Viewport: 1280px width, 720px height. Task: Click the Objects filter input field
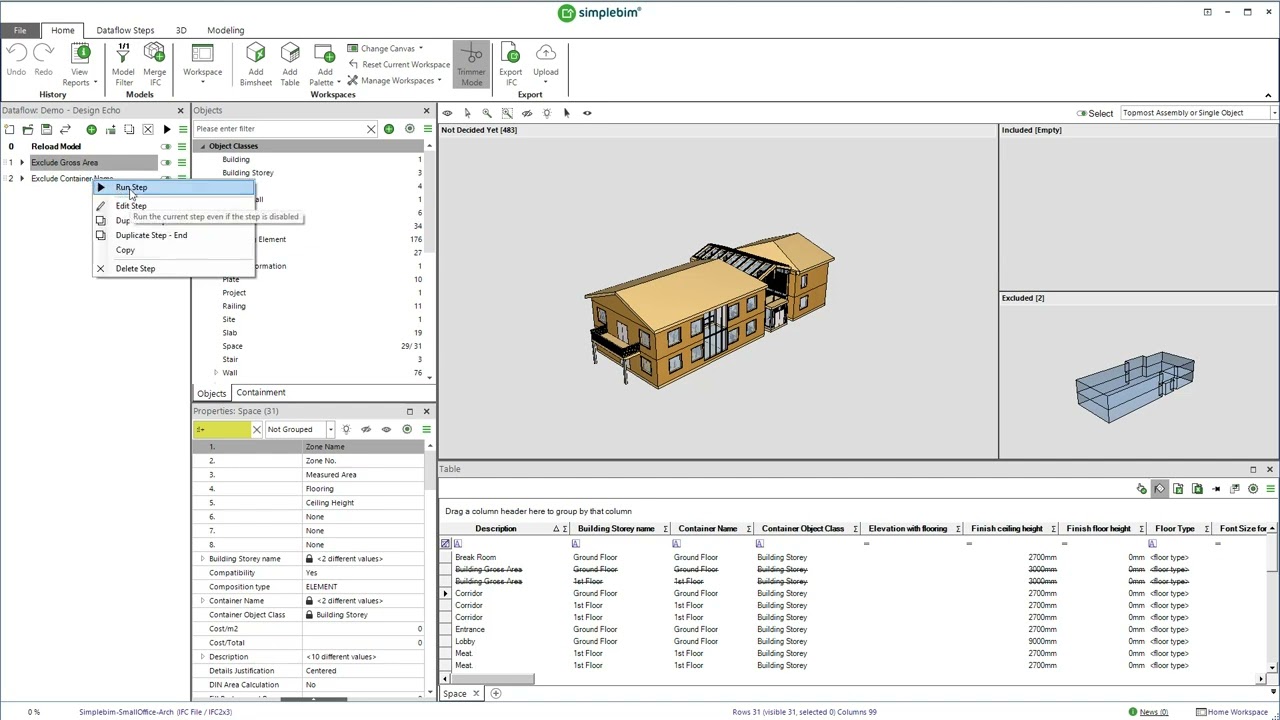pos(279,129)
